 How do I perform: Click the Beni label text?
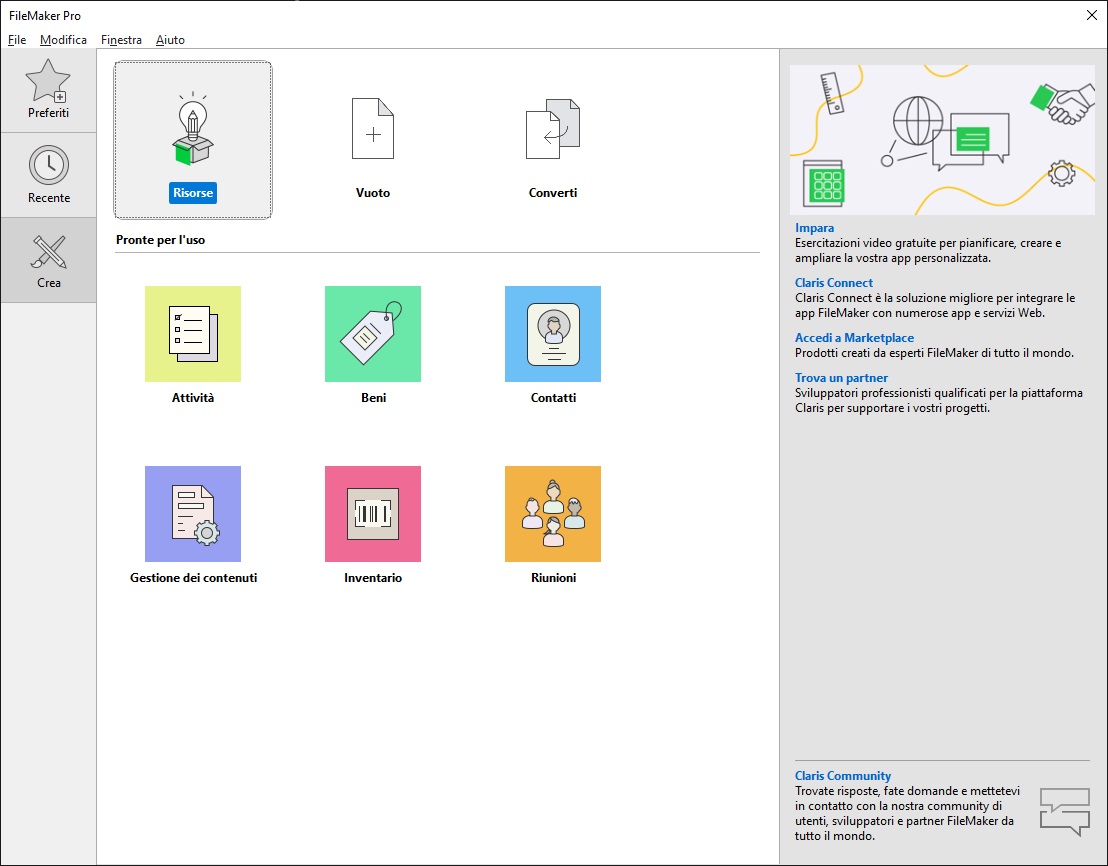[373, 398]
